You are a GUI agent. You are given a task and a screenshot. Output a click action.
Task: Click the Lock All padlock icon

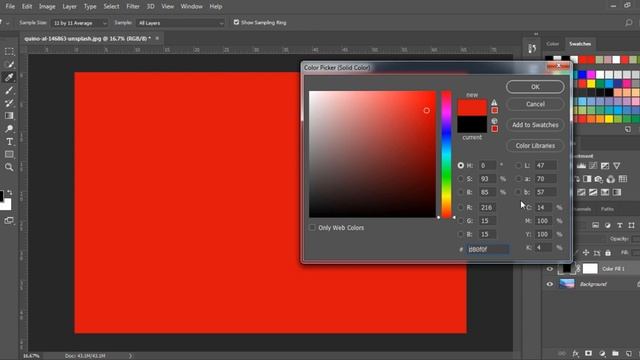pos(608,253)
